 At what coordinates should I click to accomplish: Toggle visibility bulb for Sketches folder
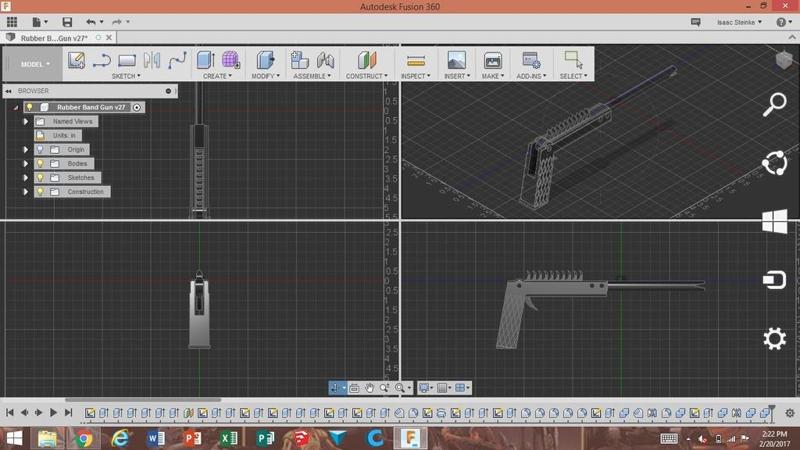40,178
